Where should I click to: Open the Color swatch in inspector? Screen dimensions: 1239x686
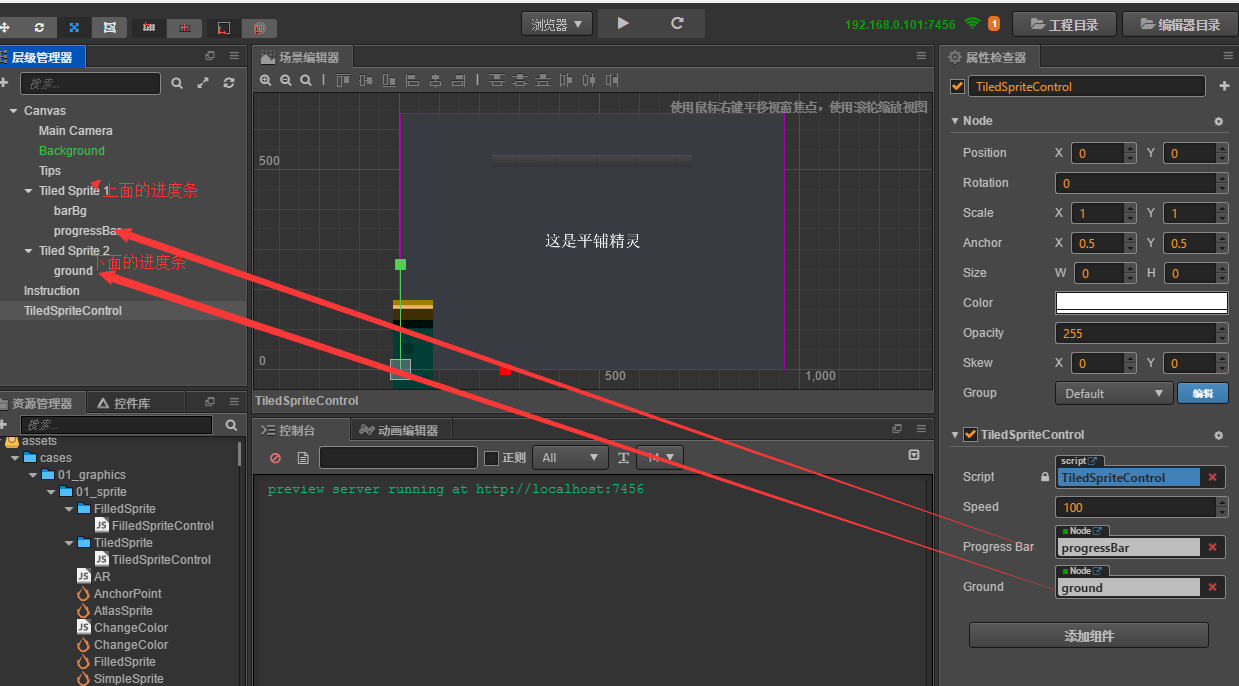(1142, 303)
